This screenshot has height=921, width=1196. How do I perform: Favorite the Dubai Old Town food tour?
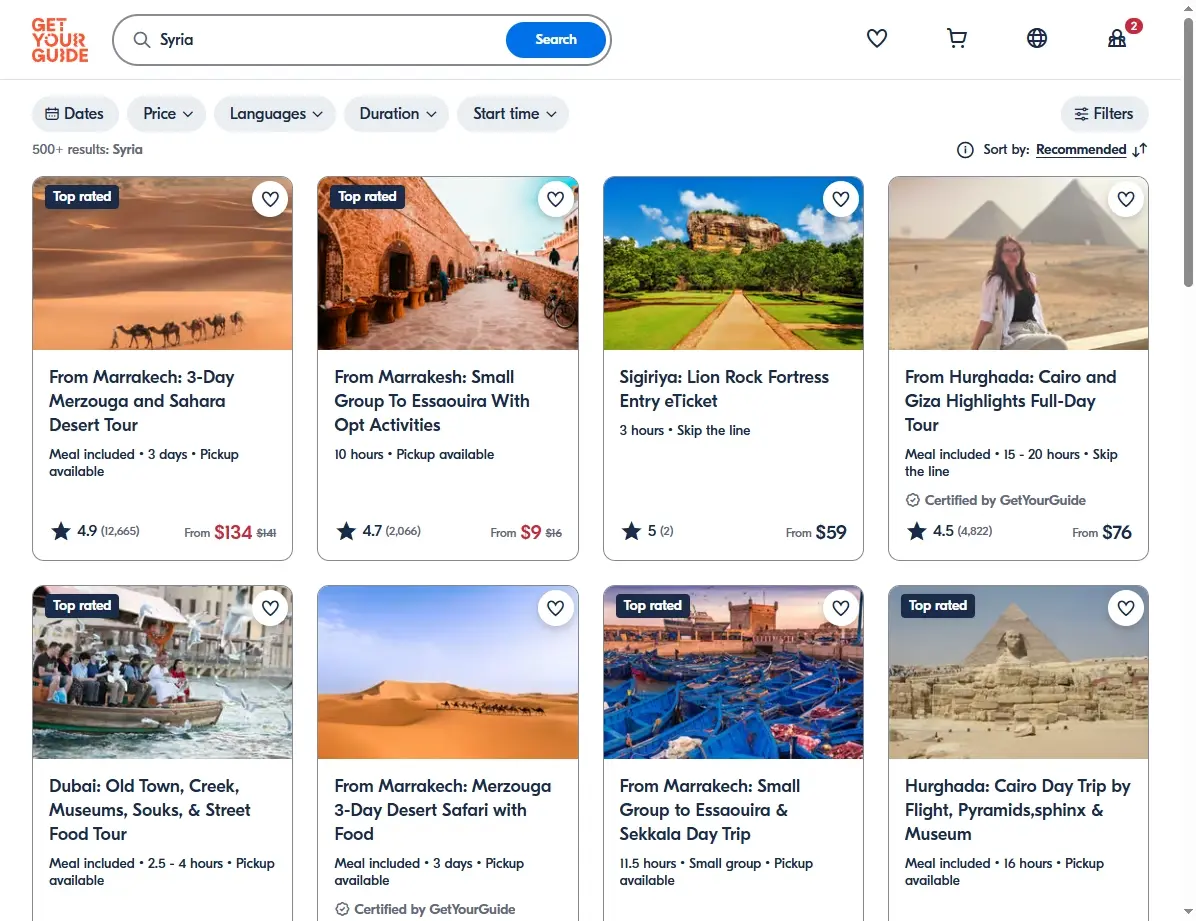tap(270, 608)
